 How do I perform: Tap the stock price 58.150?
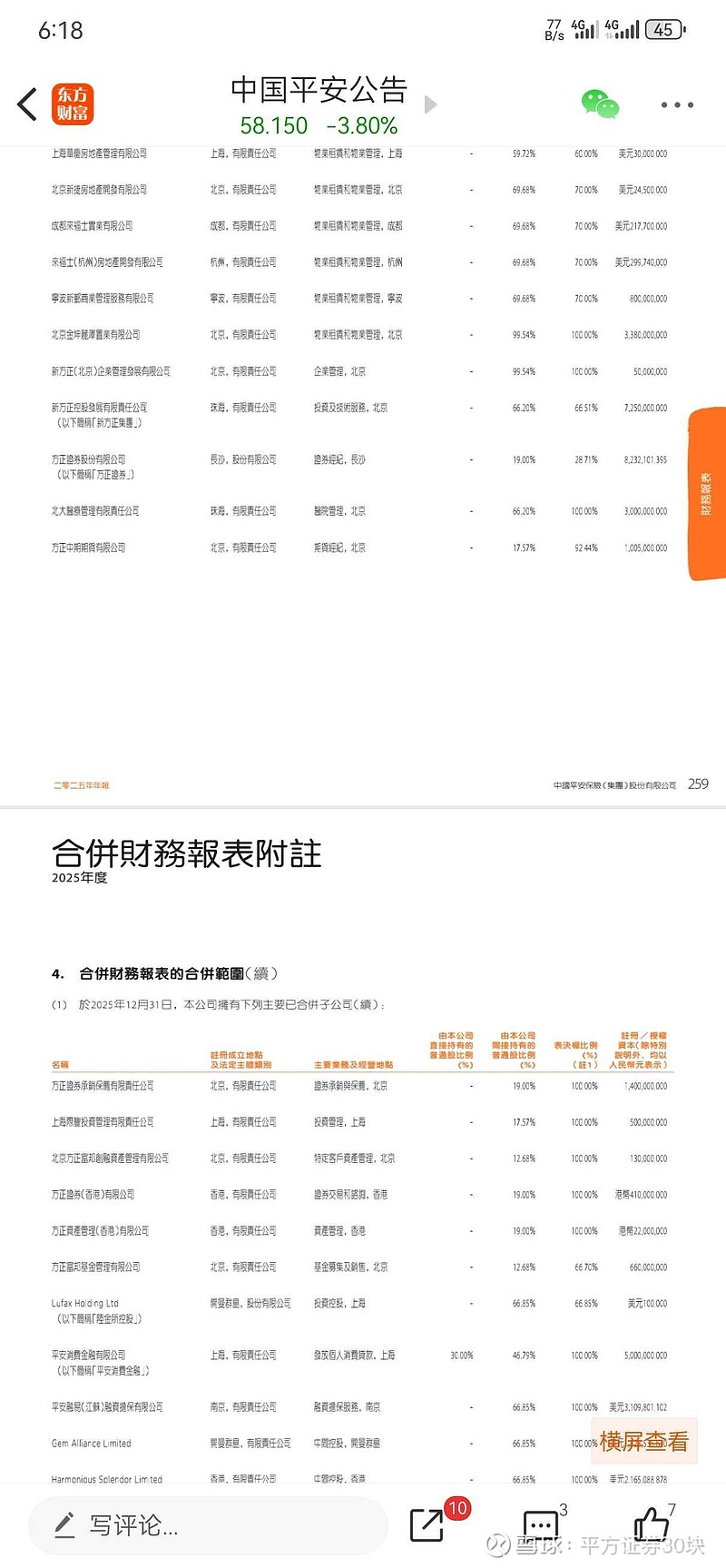pyautogui.click(x=274, y=125)
